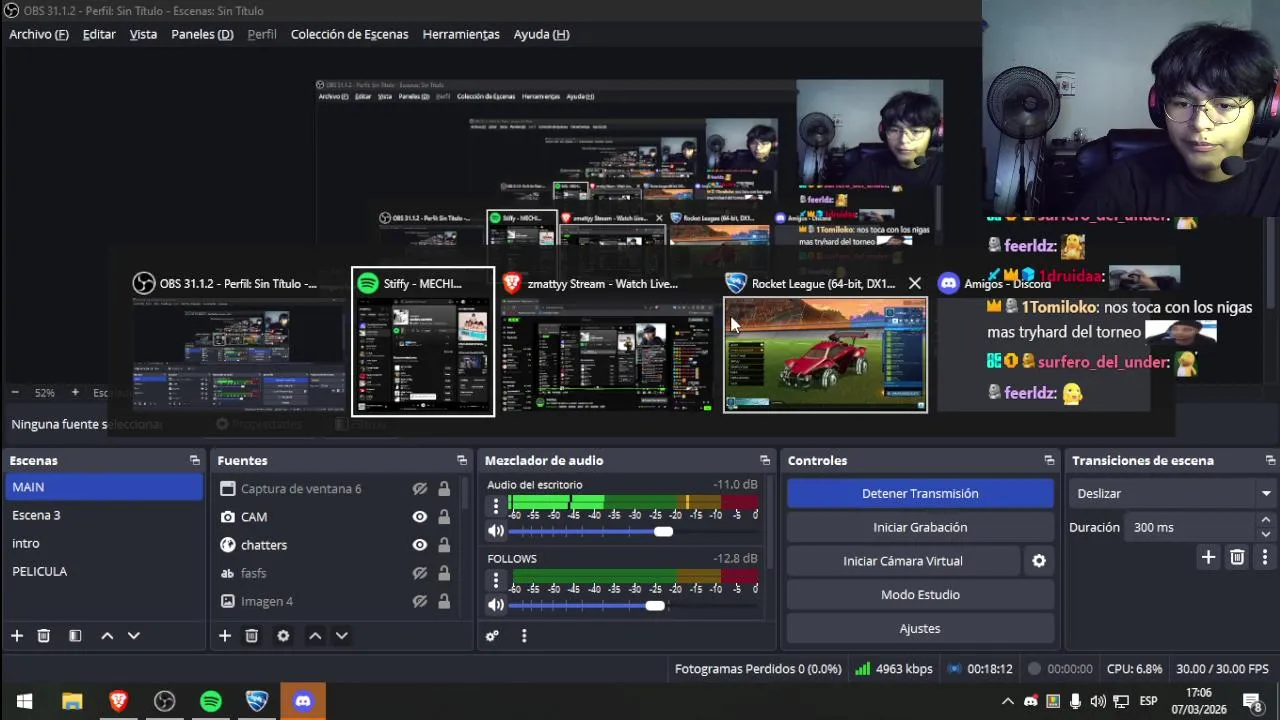Show the fasfs text source
This screenshot has width=1280, height=720.
[420, 573]
